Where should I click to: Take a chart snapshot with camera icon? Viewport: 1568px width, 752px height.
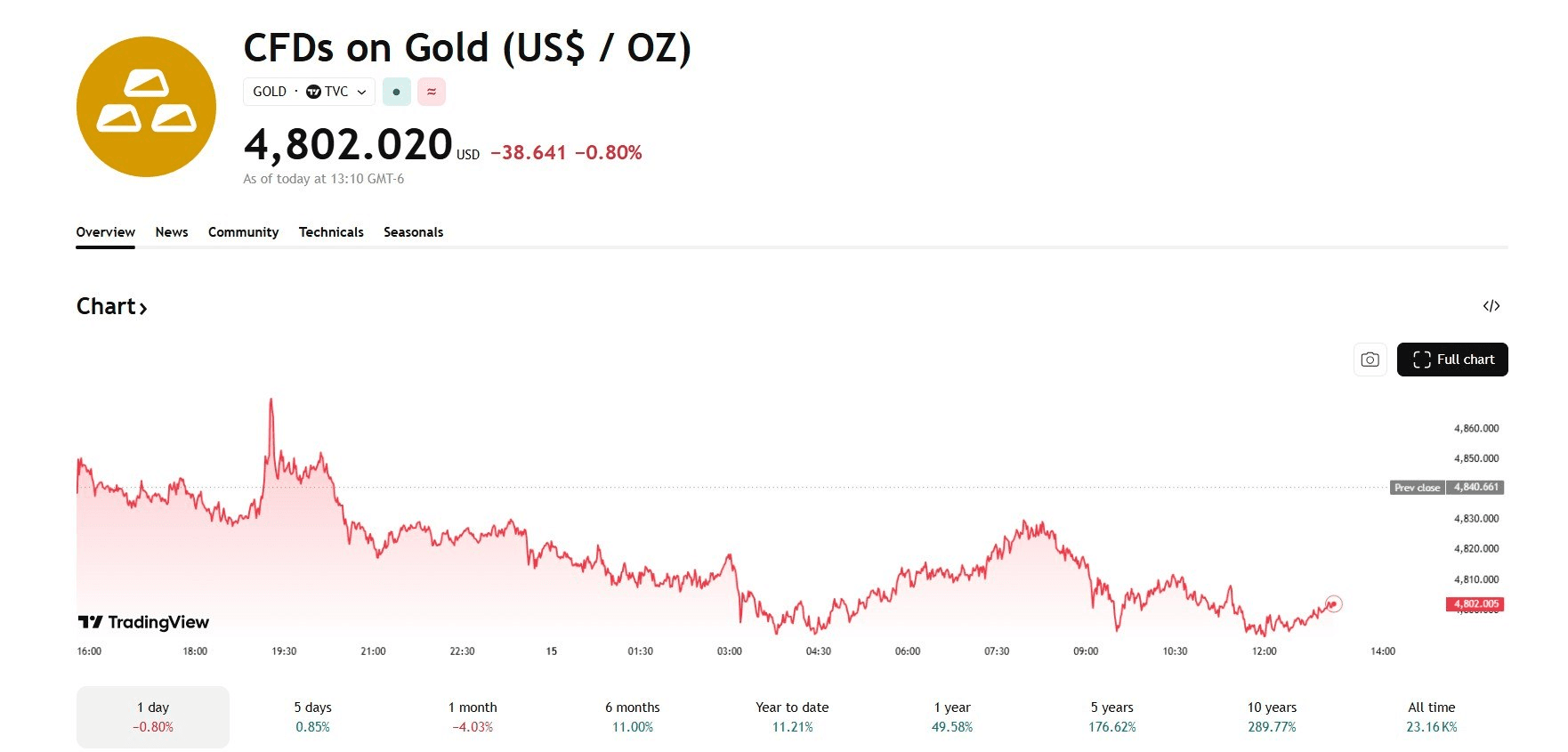point(1370,360)
